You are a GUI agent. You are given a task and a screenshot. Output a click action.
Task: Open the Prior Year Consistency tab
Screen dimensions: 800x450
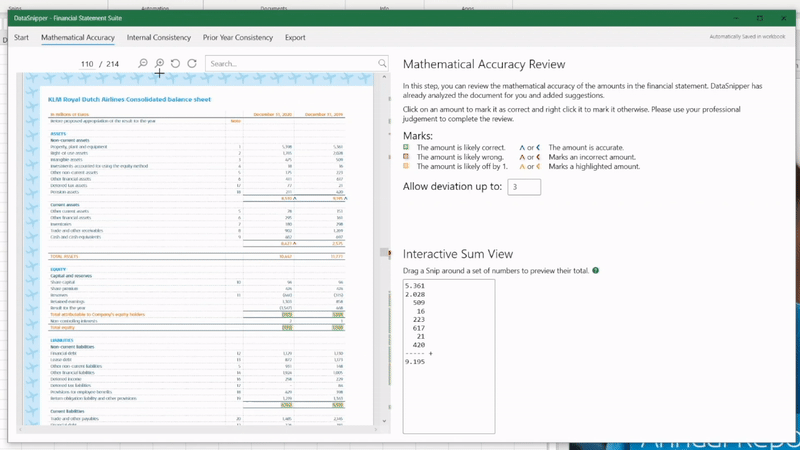tap(237, 37)
